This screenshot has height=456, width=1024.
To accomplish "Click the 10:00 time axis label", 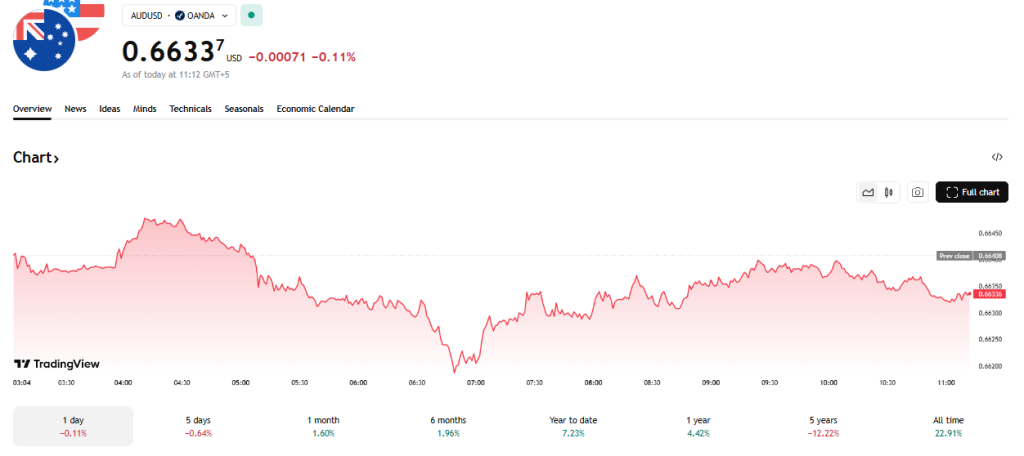I will (x=829, y=383).
